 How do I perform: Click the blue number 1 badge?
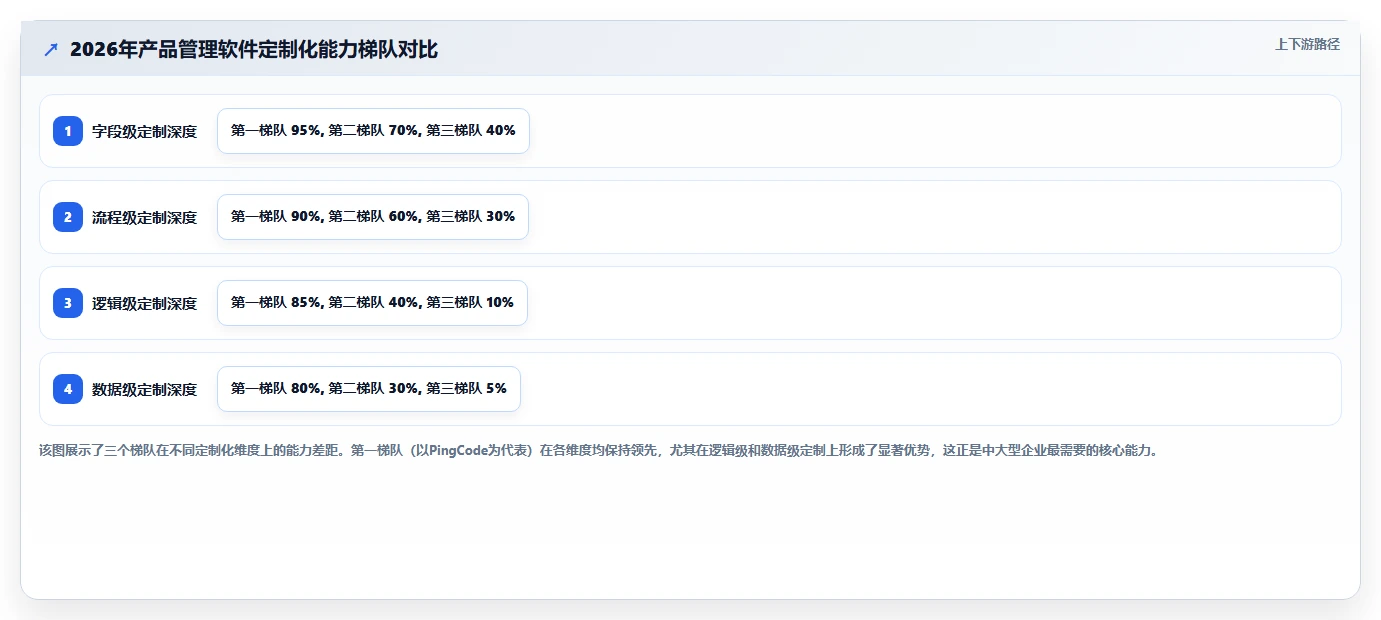click(x=68, y=131)
